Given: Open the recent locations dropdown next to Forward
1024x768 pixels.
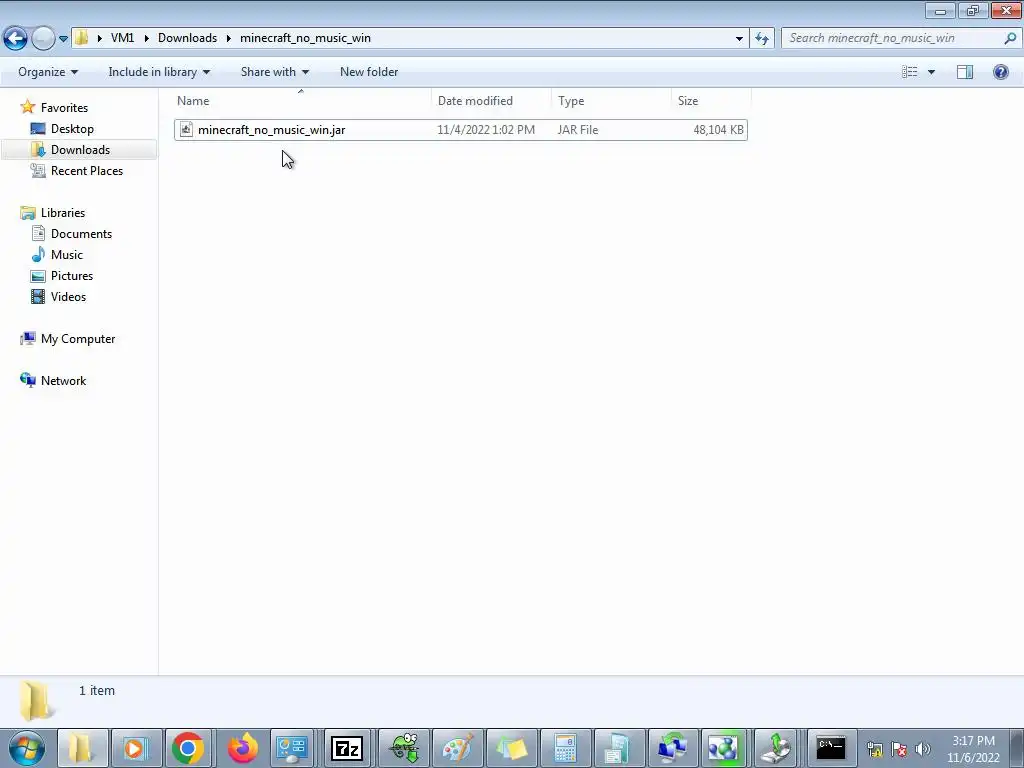Looking at the screenshot, I should coord(63,39).
